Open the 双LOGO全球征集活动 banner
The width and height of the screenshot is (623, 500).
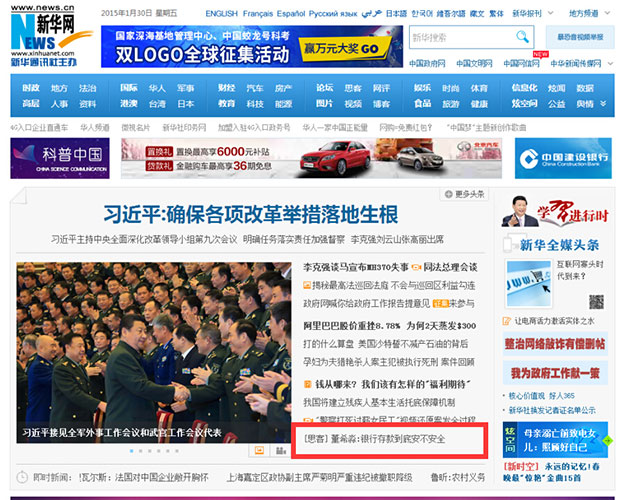[x=252, y=47]
